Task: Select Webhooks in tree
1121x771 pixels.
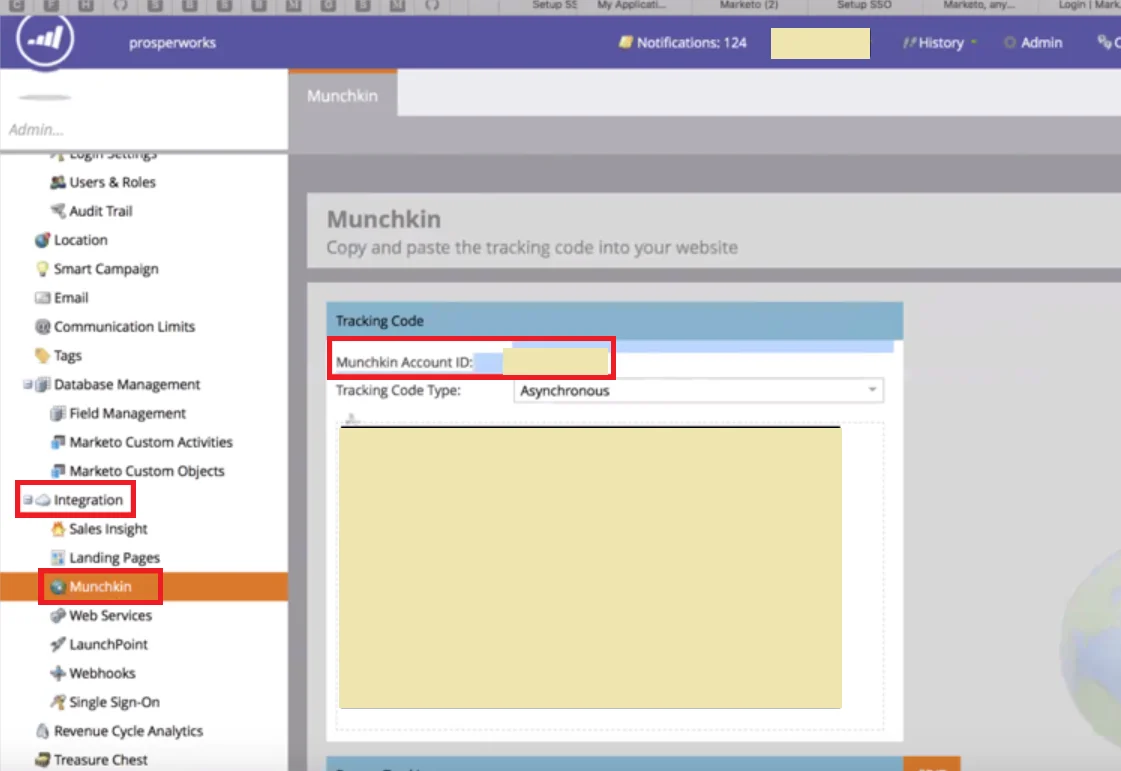Action: coord(102,673)
